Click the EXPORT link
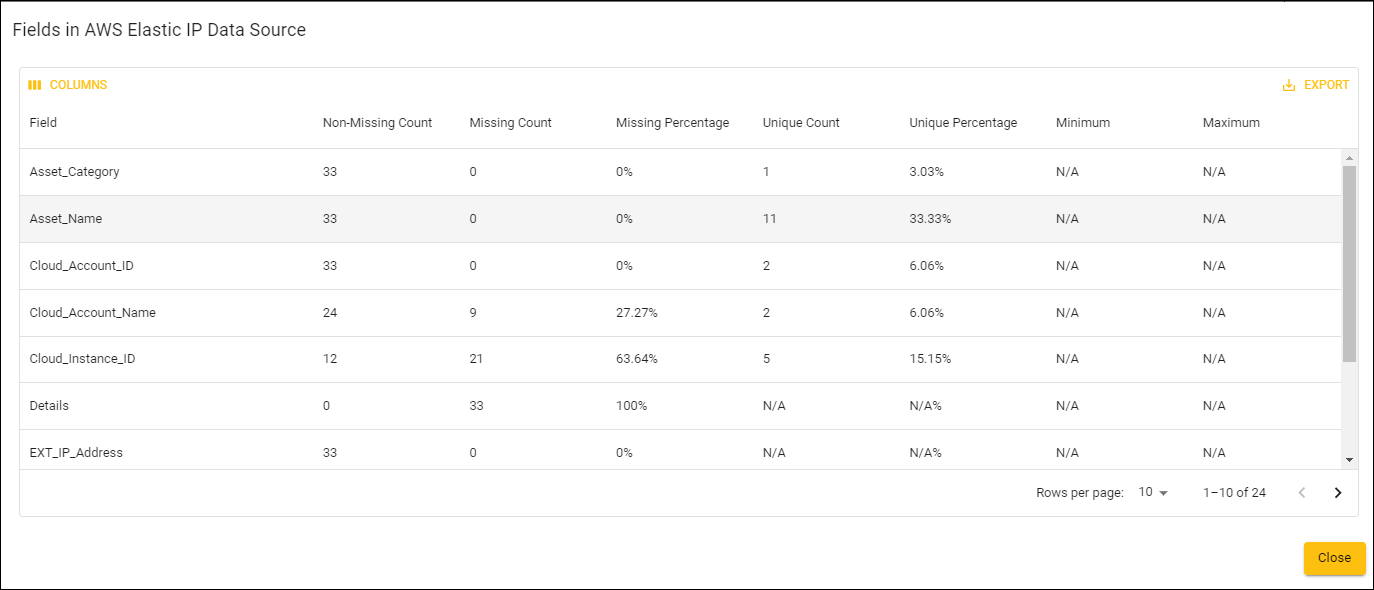Screen dimensions: 1374x590 click(x=1325, y=84)
